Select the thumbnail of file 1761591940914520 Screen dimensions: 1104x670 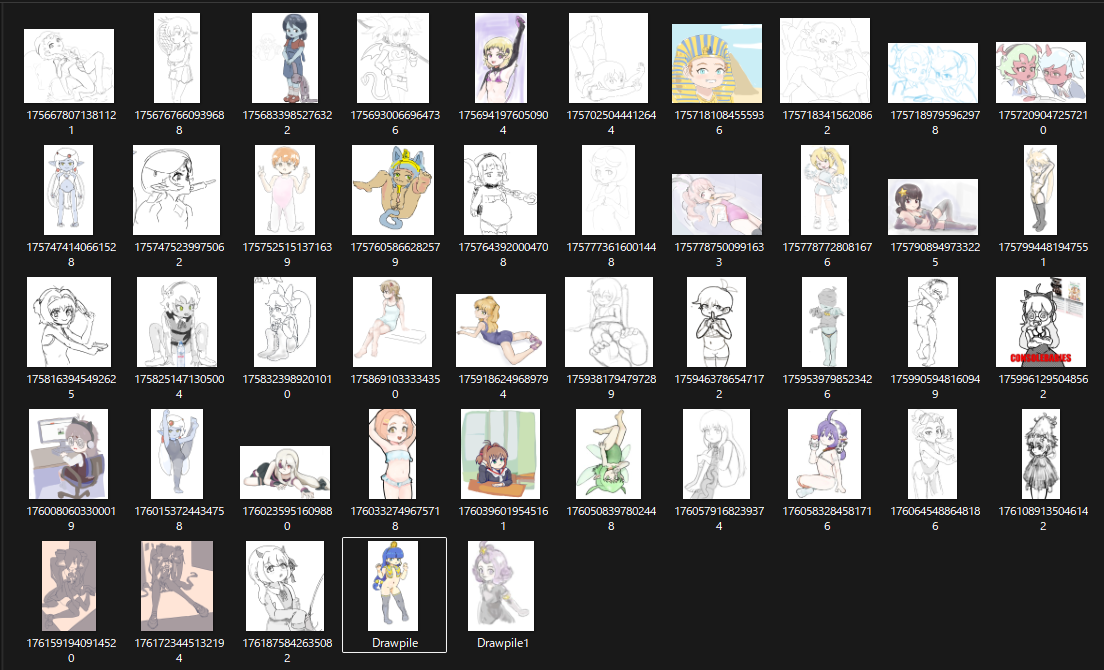tap(69, 586)
